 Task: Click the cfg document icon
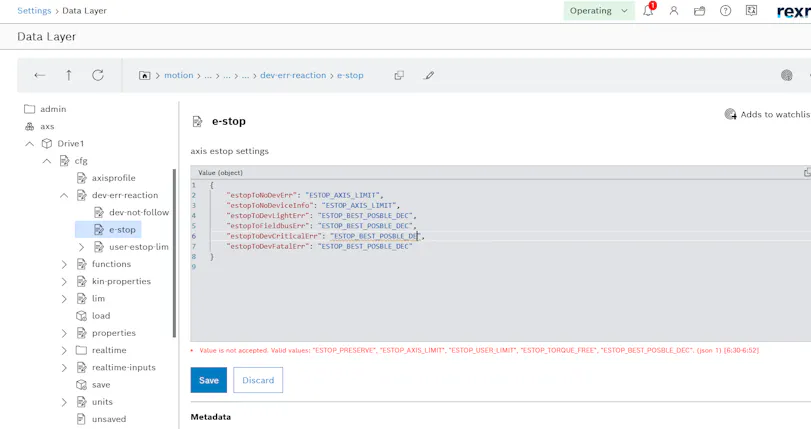(64, 161)
